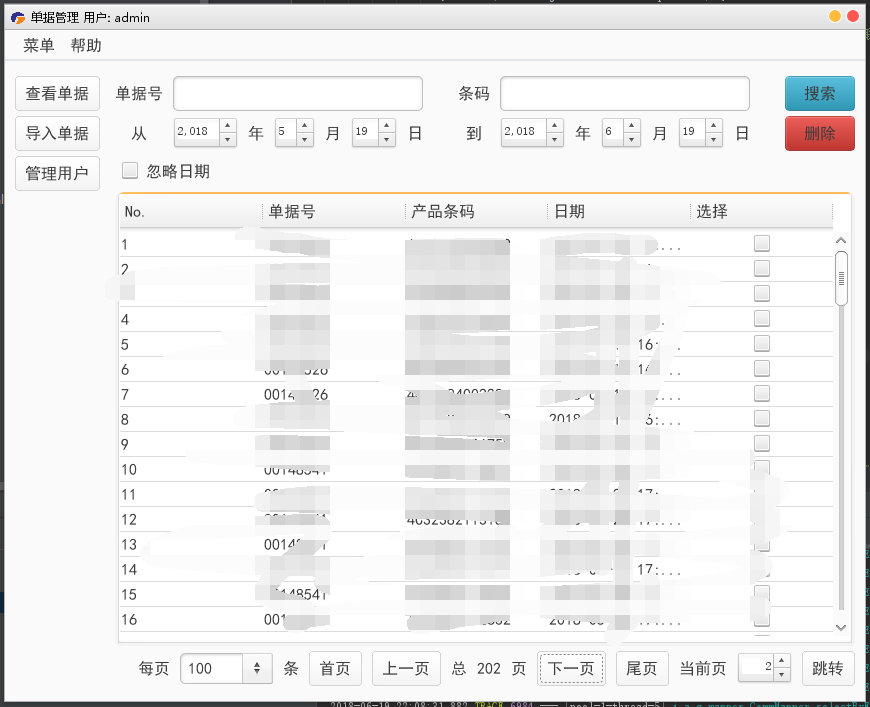
Task: Open the 每页 items-per-page dropdown
Action: (256, 668)
